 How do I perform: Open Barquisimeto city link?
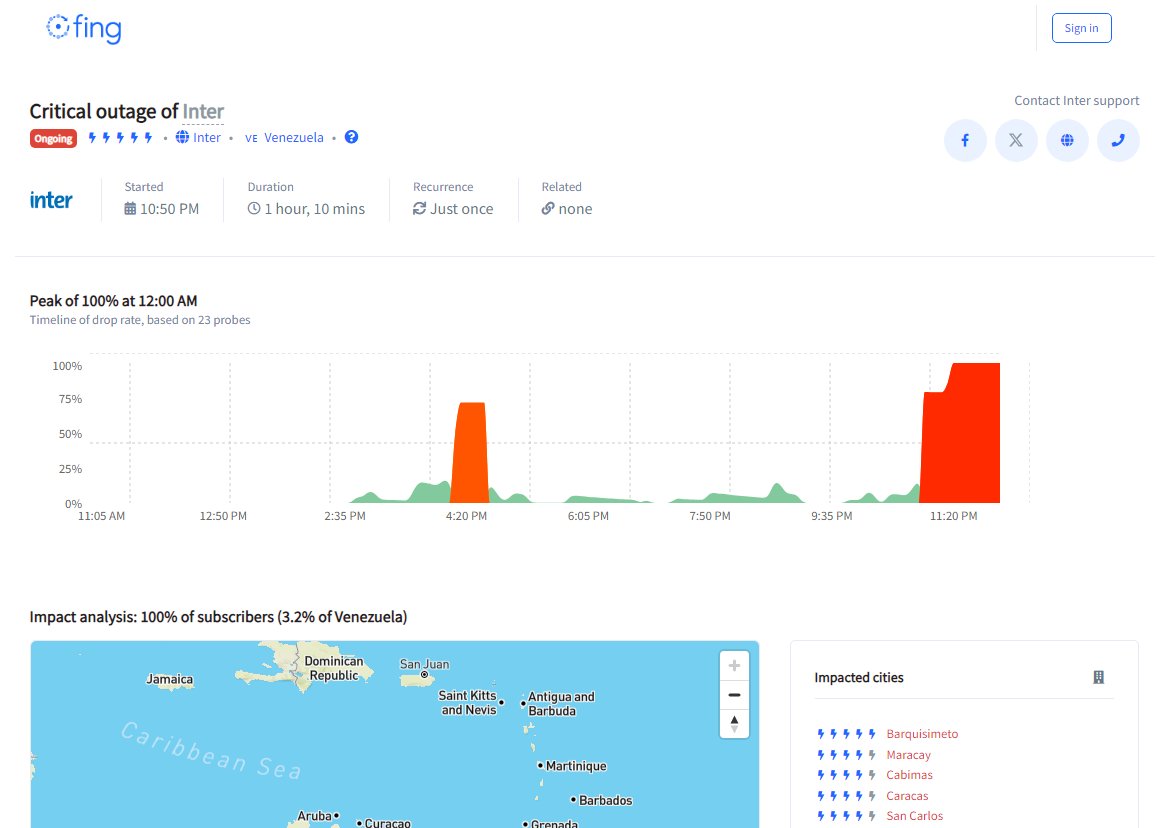[922, 734]
